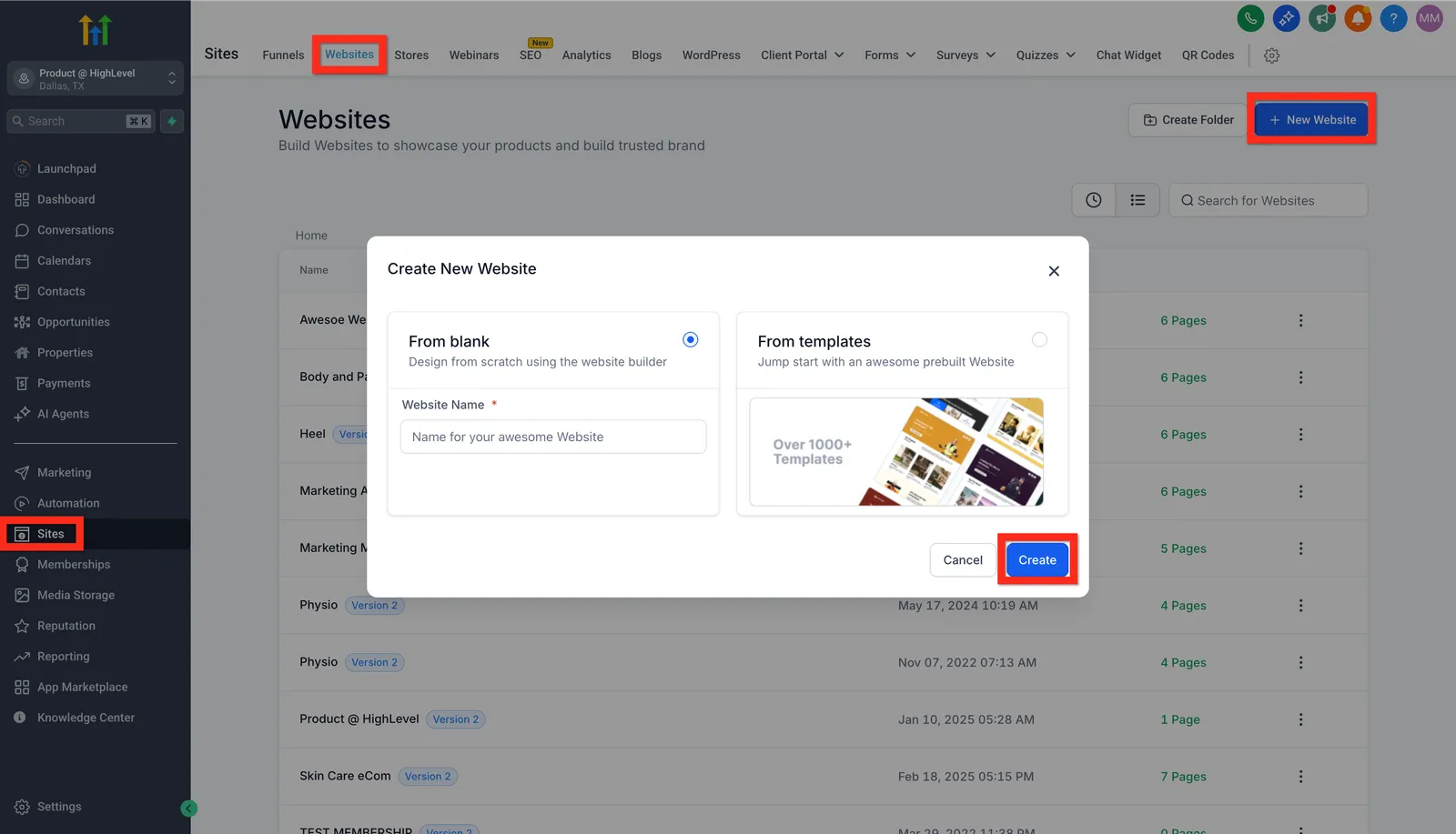Expand the Forms dropdown

890,55
